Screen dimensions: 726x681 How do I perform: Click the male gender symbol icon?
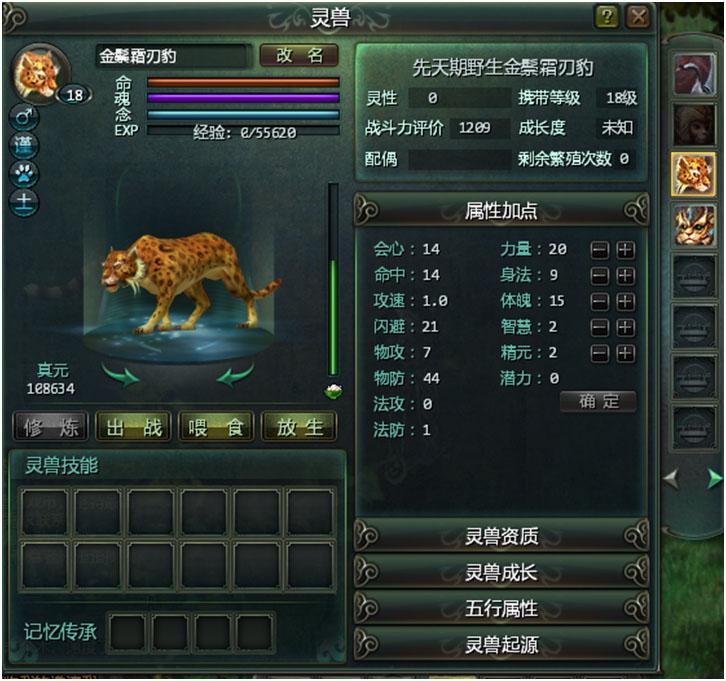tap(24, 116)
